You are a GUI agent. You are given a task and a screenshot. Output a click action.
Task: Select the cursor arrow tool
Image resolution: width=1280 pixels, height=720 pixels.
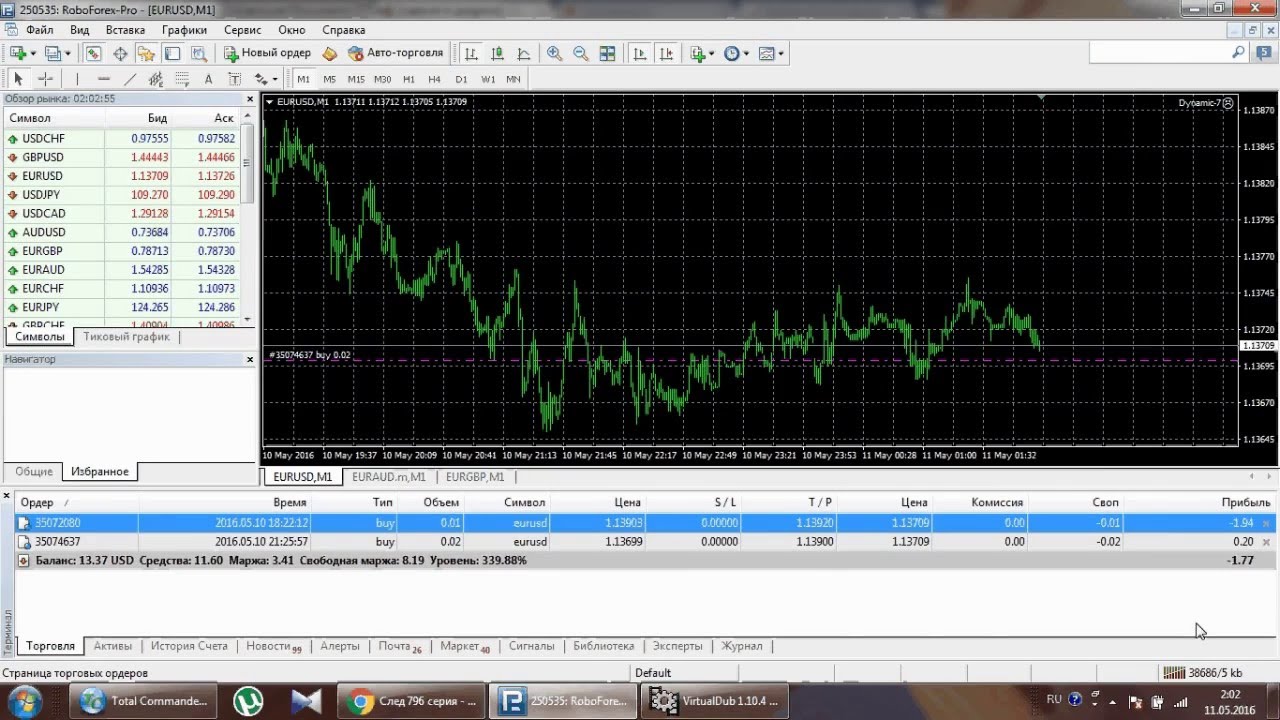point(18,79)
